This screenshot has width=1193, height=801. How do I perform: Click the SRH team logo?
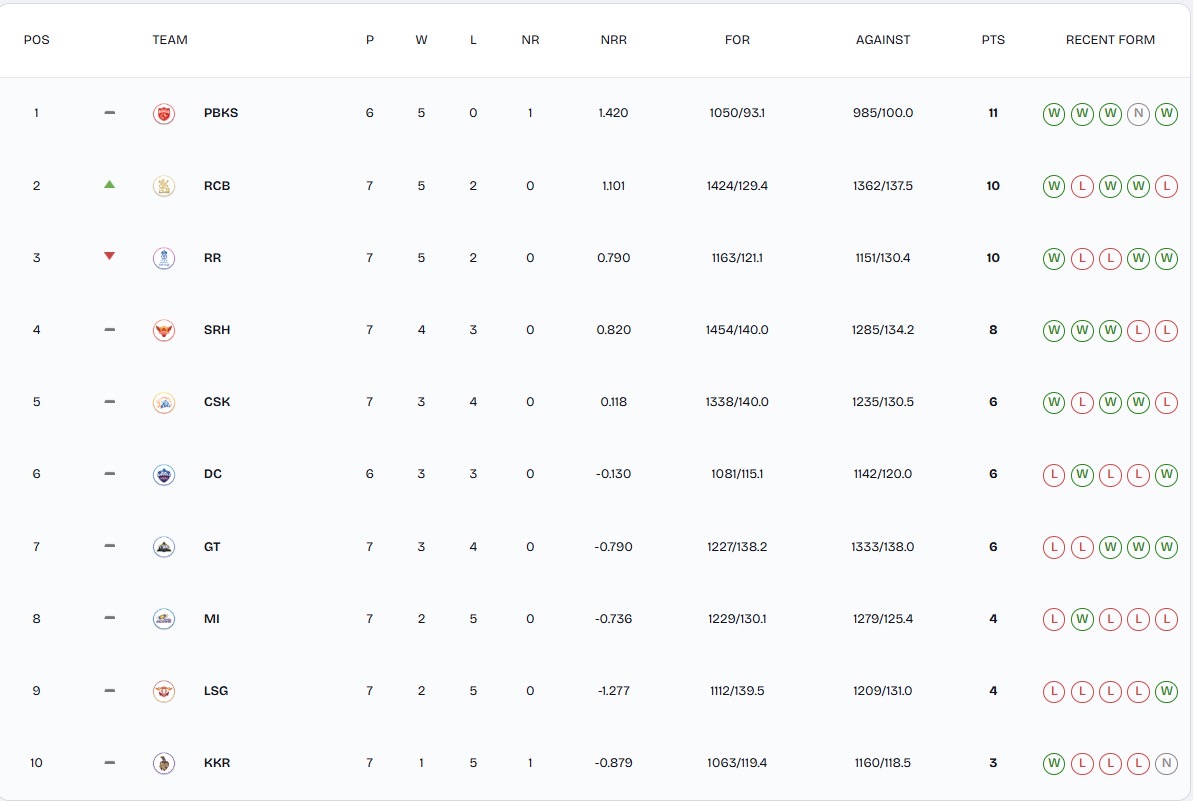click(164, 330)
